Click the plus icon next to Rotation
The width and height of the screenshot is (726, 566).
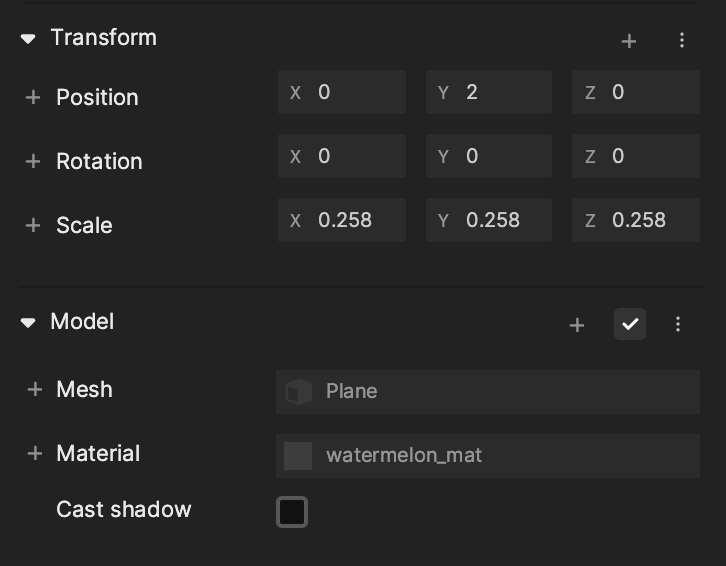point(33,161)
